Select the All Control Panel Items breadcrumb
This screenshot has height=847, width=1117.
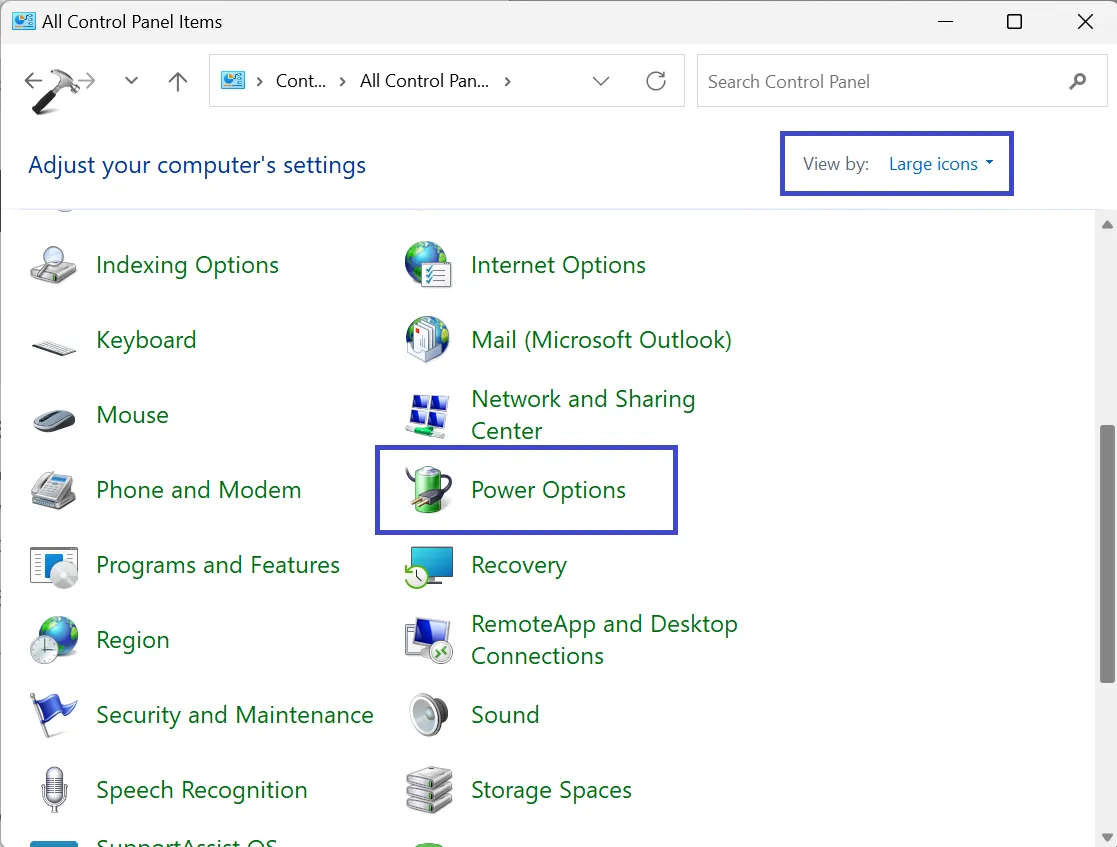pos(426,81)
